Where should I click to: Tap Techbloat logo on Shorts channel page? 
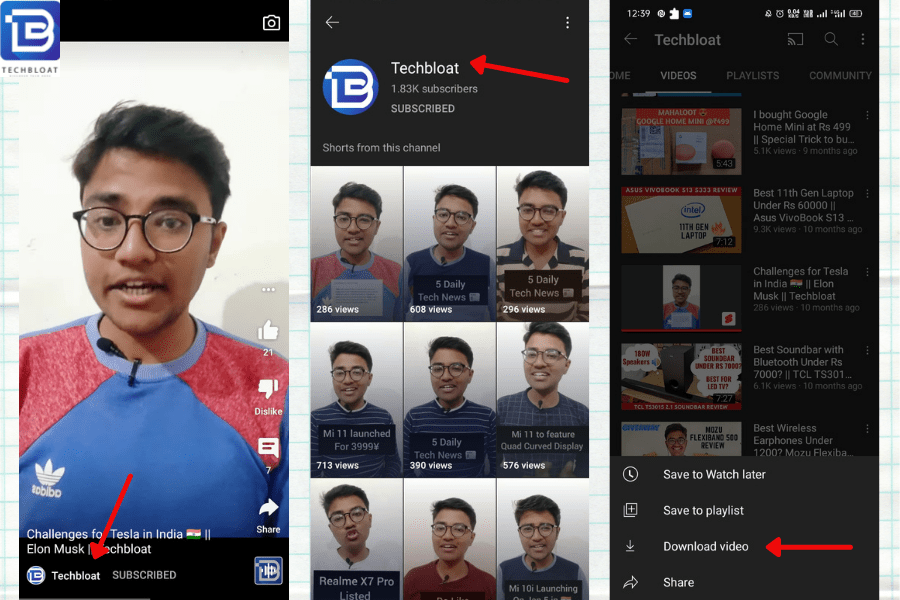coord(350,87)
